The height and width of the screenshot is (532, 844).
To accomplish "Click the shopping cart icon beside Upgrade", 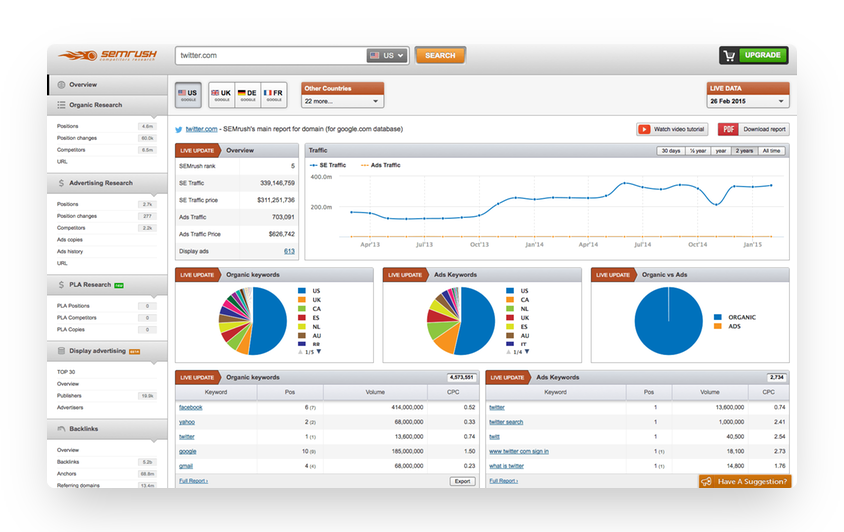I will tap(729, 55).
